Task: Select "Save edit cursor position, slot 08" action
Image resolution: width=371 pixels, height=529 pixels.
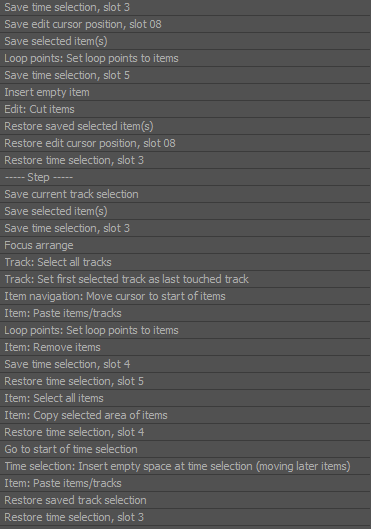Action: [185, 24]
